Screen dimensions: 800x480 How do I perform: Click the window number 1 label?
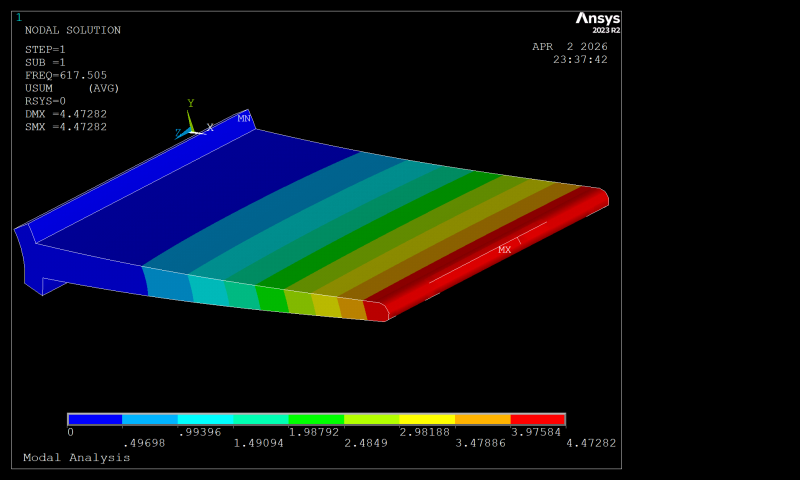(18, 17)
